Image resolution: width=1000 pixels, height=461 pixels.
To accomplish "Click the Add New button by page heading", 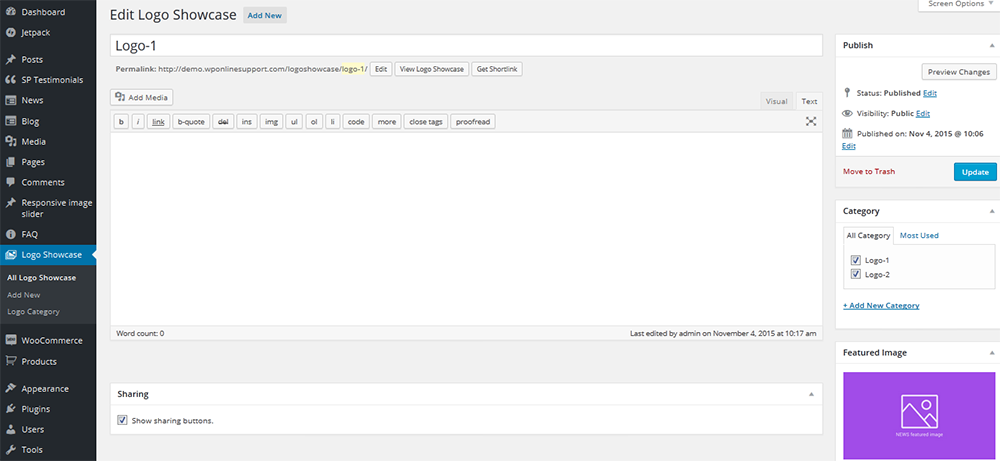I will 265,16.
